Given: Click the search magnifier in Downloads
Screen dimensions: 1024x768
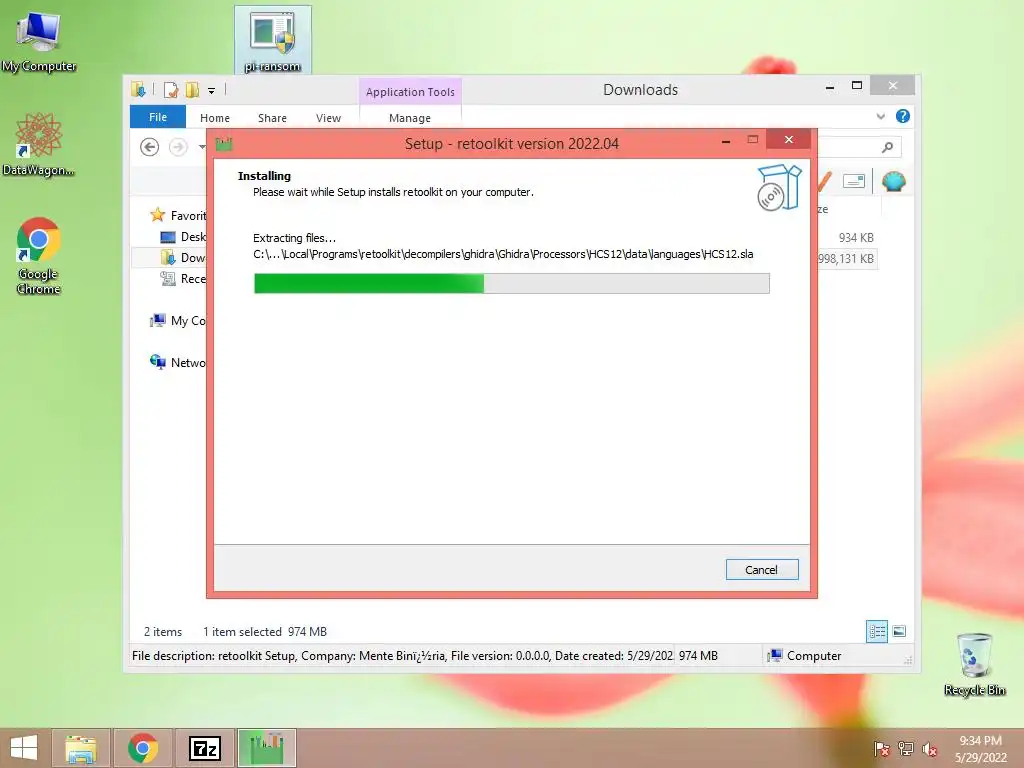Looking at the screenshot, I should pyautogui.click(x=887, y=147).
